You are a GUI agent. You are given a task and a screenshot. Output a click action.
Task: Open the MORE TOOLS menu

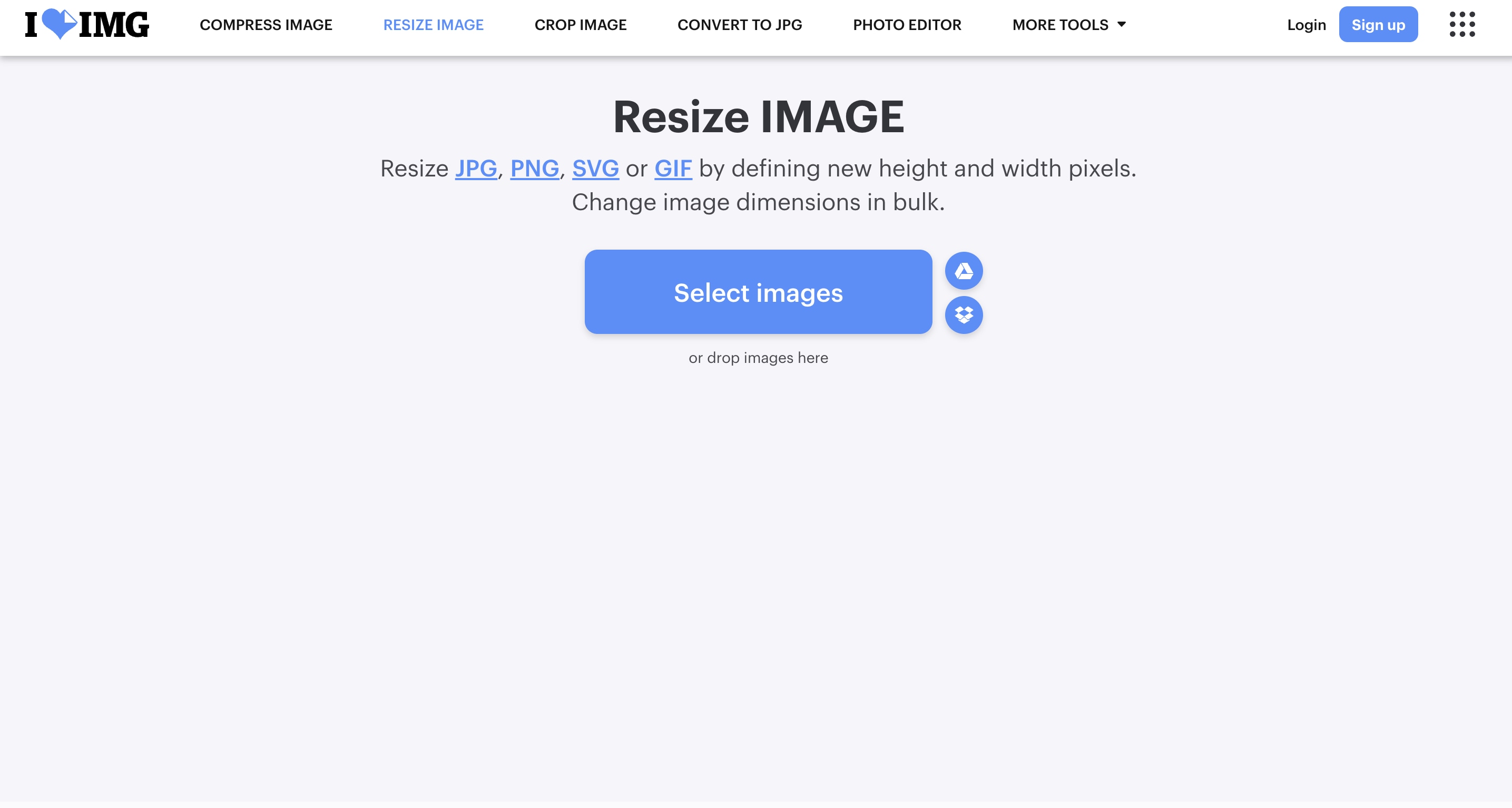[1069, 25]
